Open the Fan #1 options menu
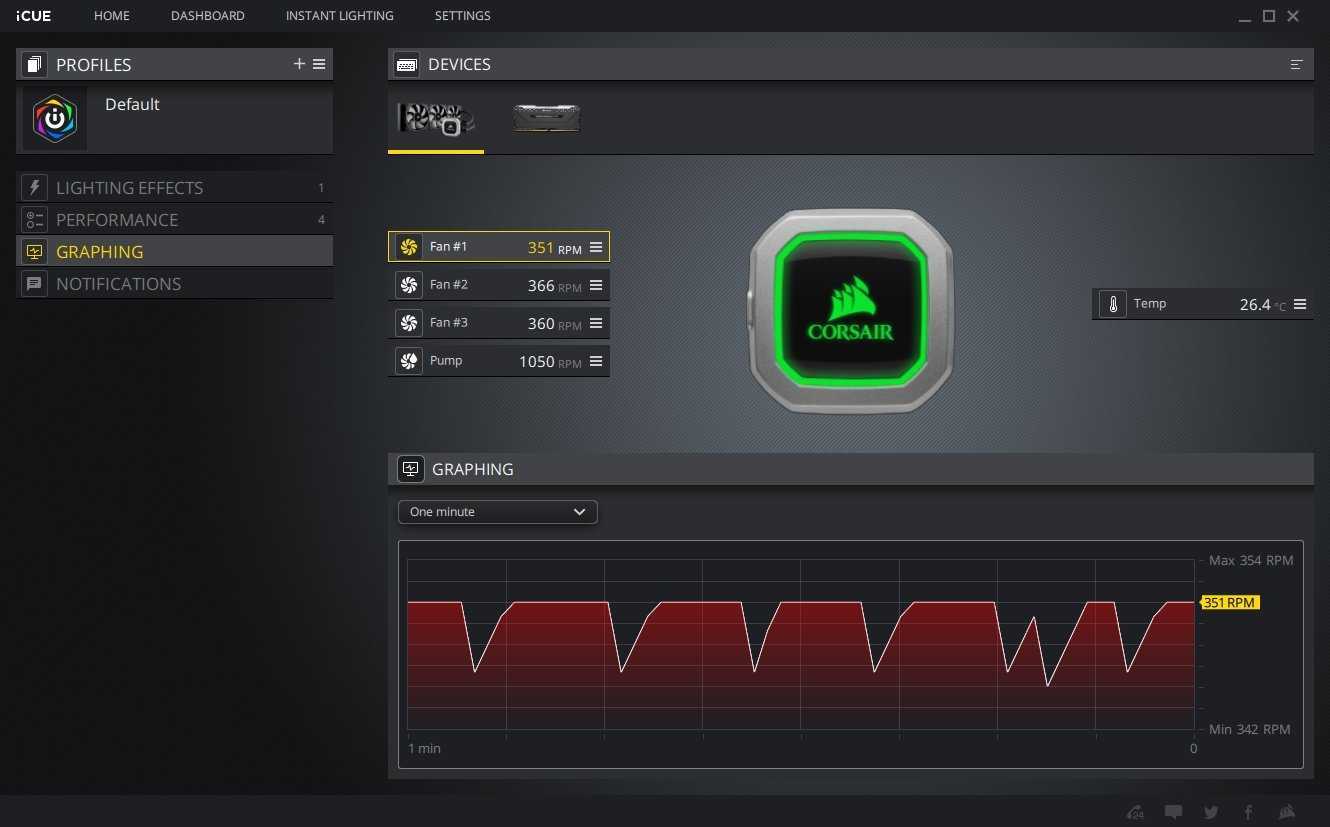 (x=596, y=247)
